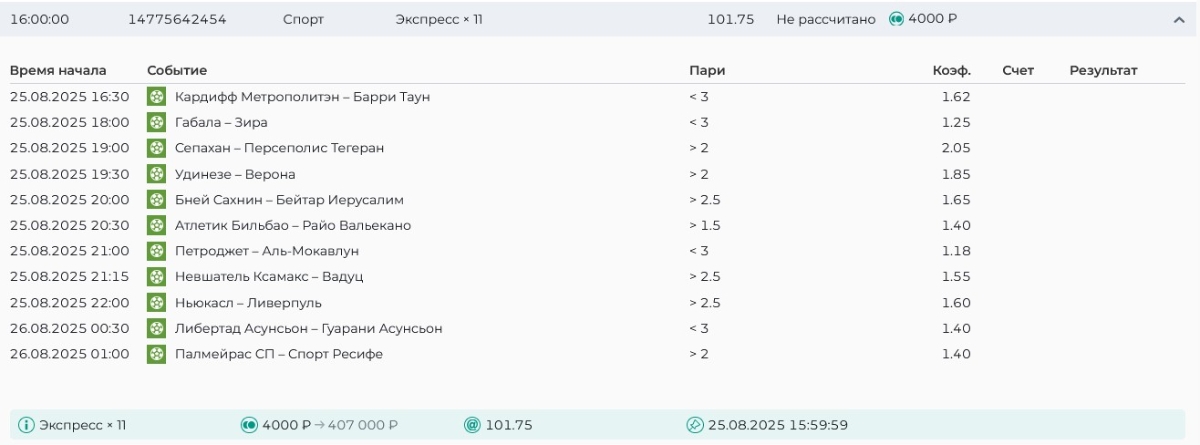Screen dimensions: 1200x445
Task: Click football icon beside Кардифф Метрополитэн match
Action: [156, 97]
